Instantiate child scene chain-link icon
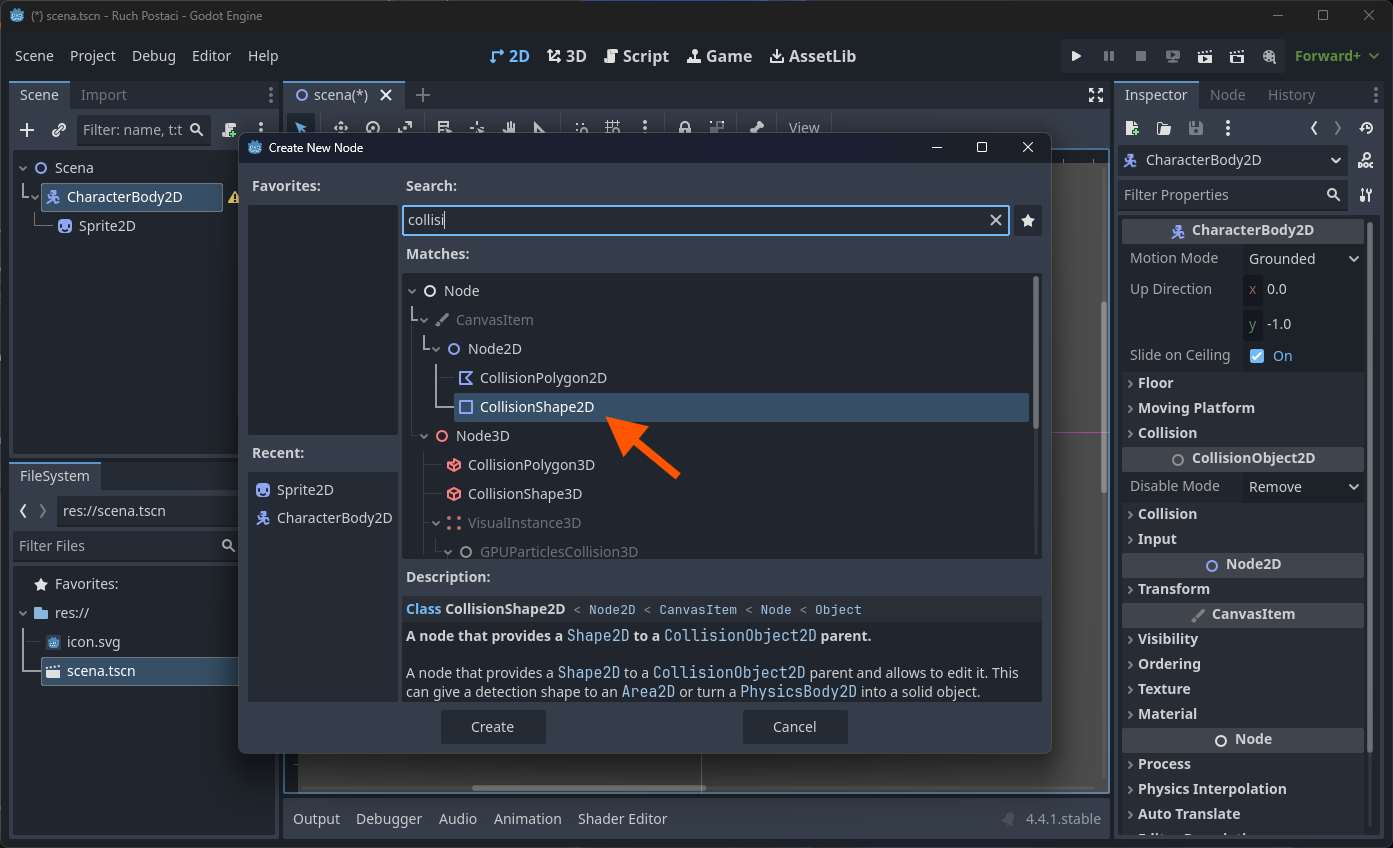1393x848 pixels. pos(59,130)
